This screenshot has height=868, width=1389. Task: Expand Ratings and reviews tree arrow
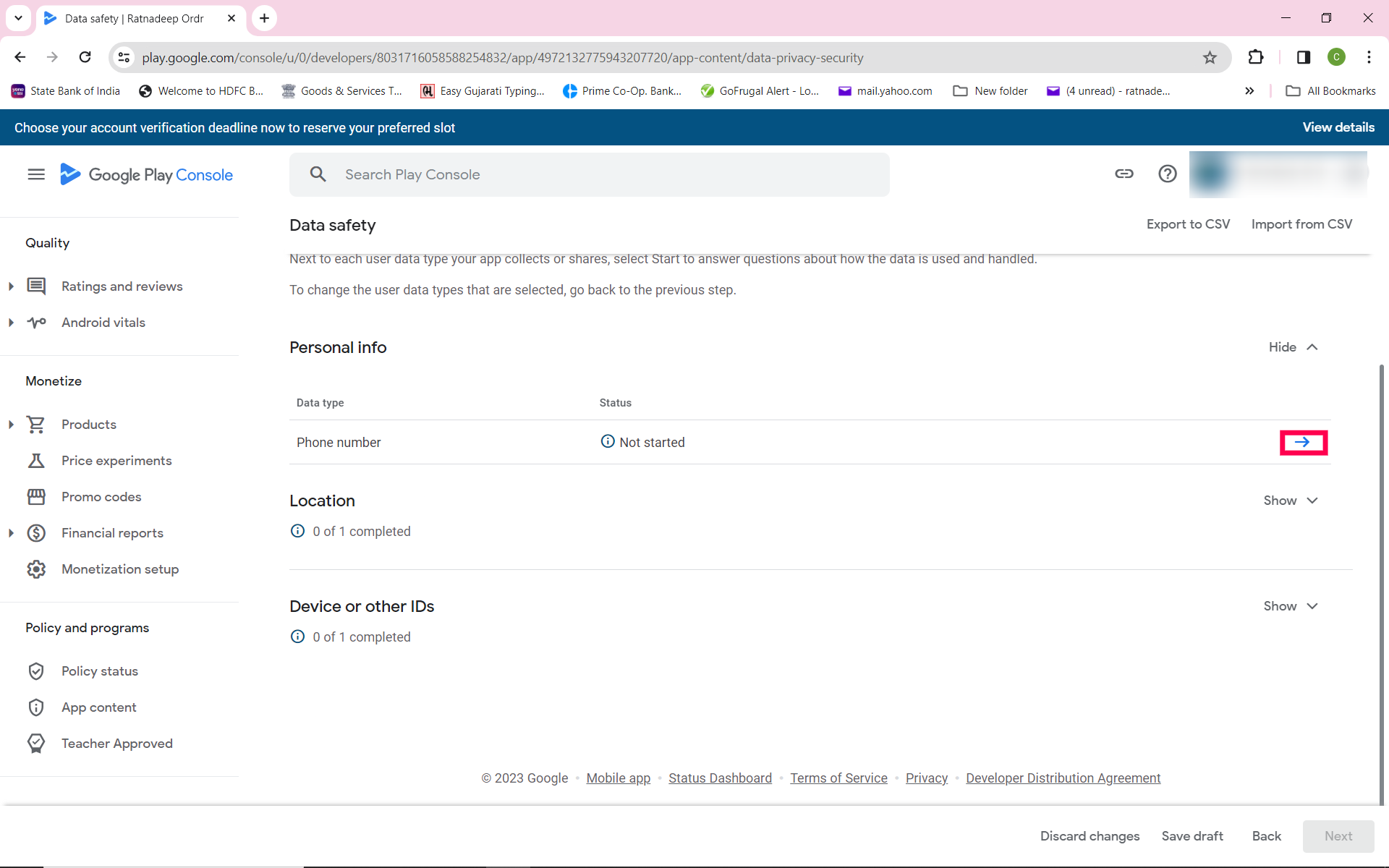point(11,286)
